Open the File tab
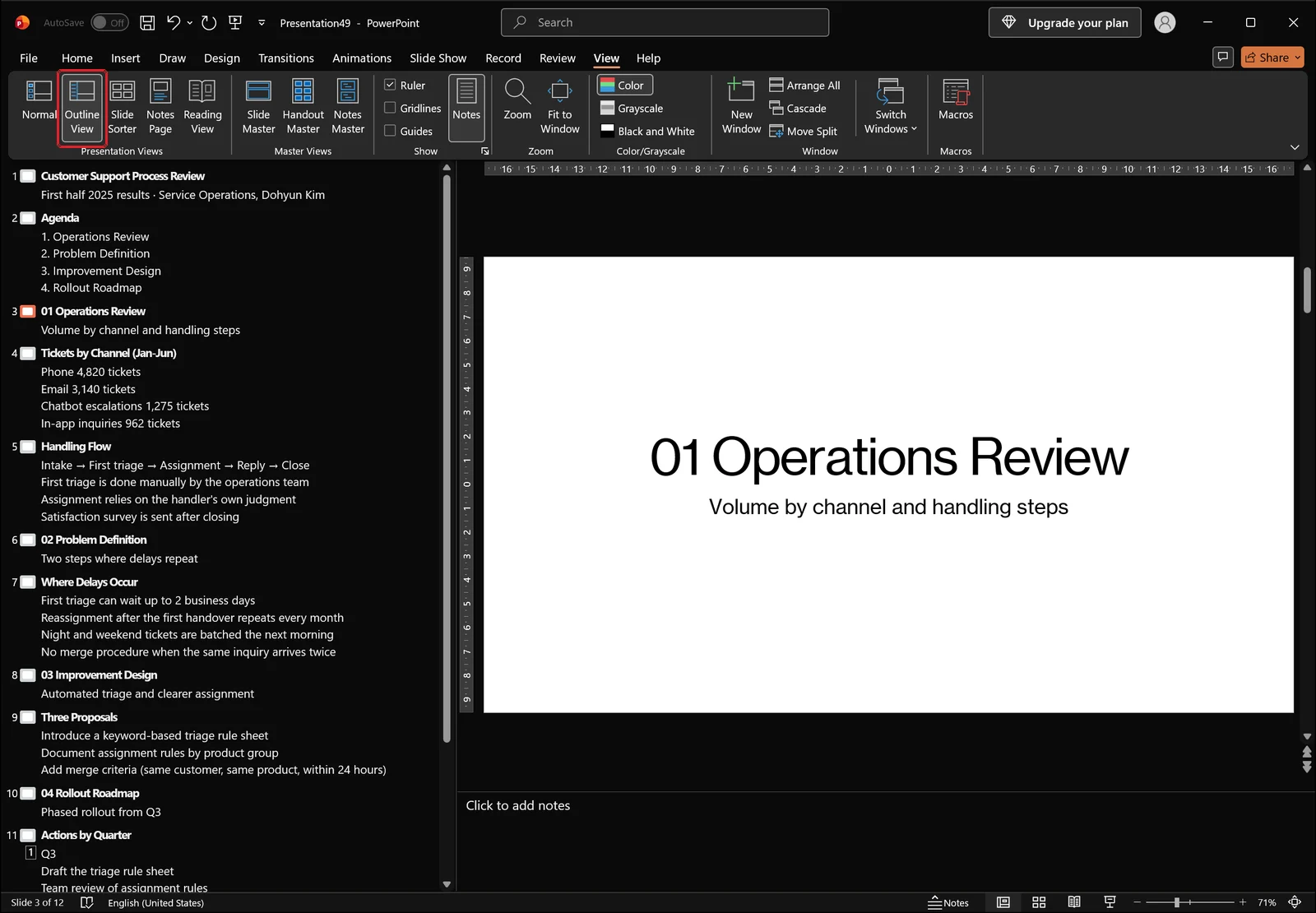This screenshot has height=913, width=1316. coord(29,58)
